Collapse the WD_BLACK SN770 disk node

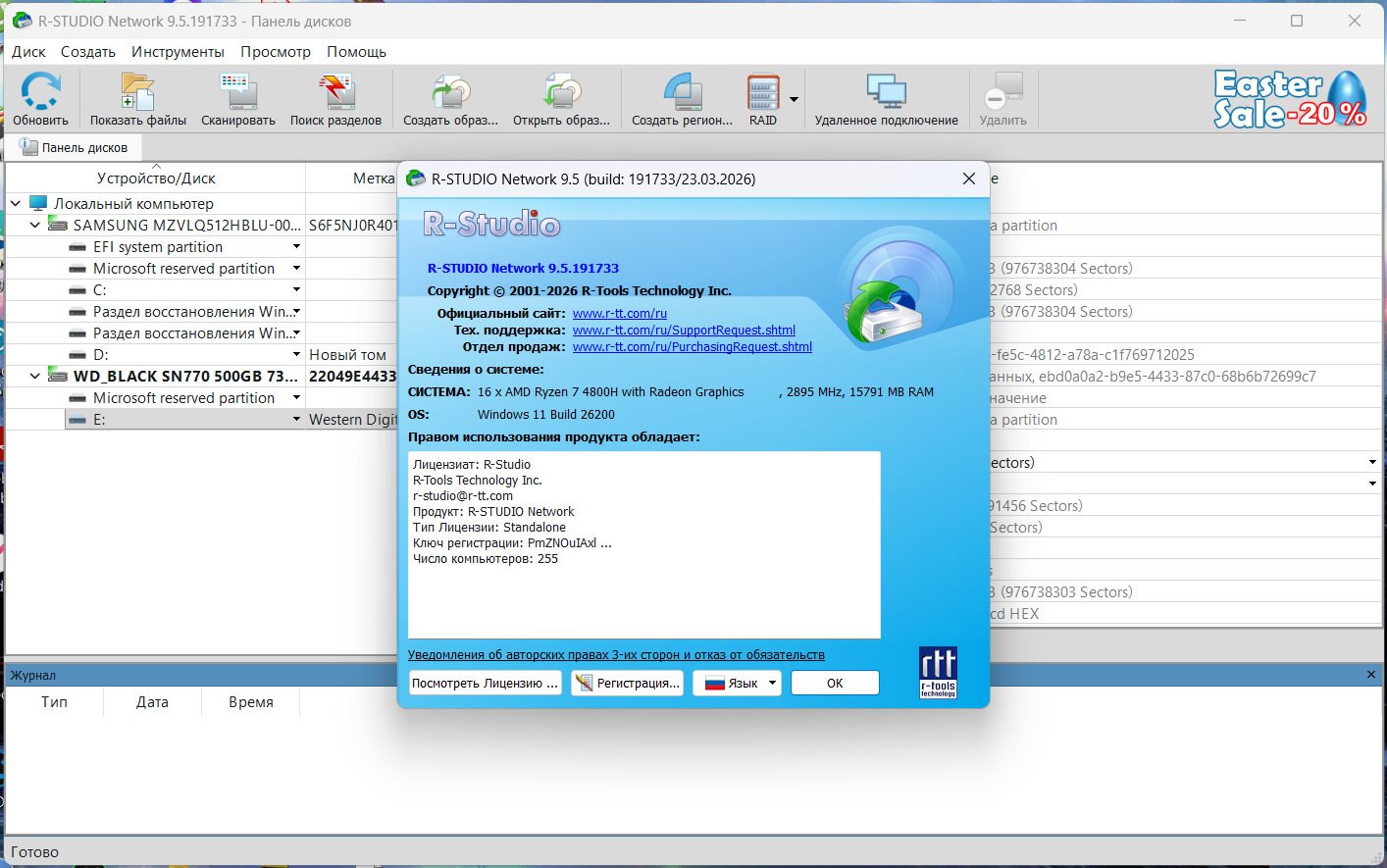pyautogui.click(x=35, y=376)
